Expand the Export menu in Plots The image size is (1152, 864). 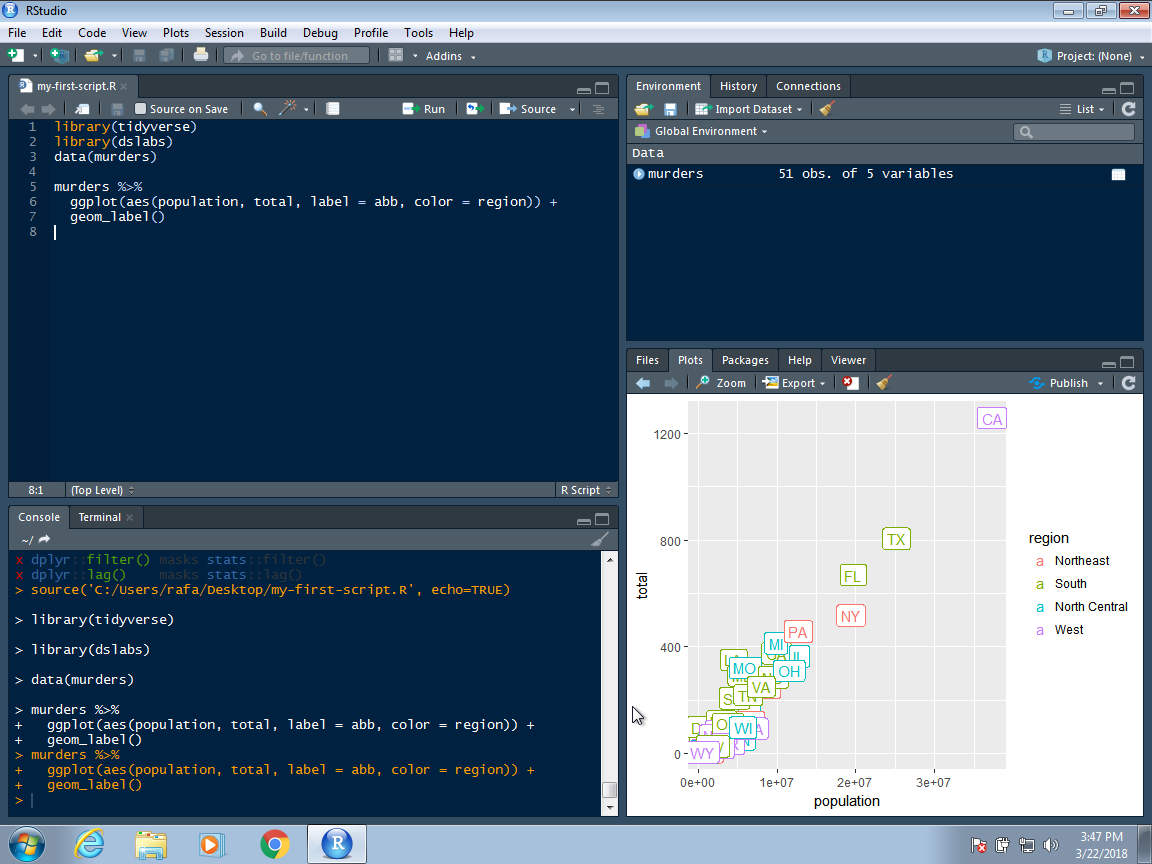click(795, 383)
